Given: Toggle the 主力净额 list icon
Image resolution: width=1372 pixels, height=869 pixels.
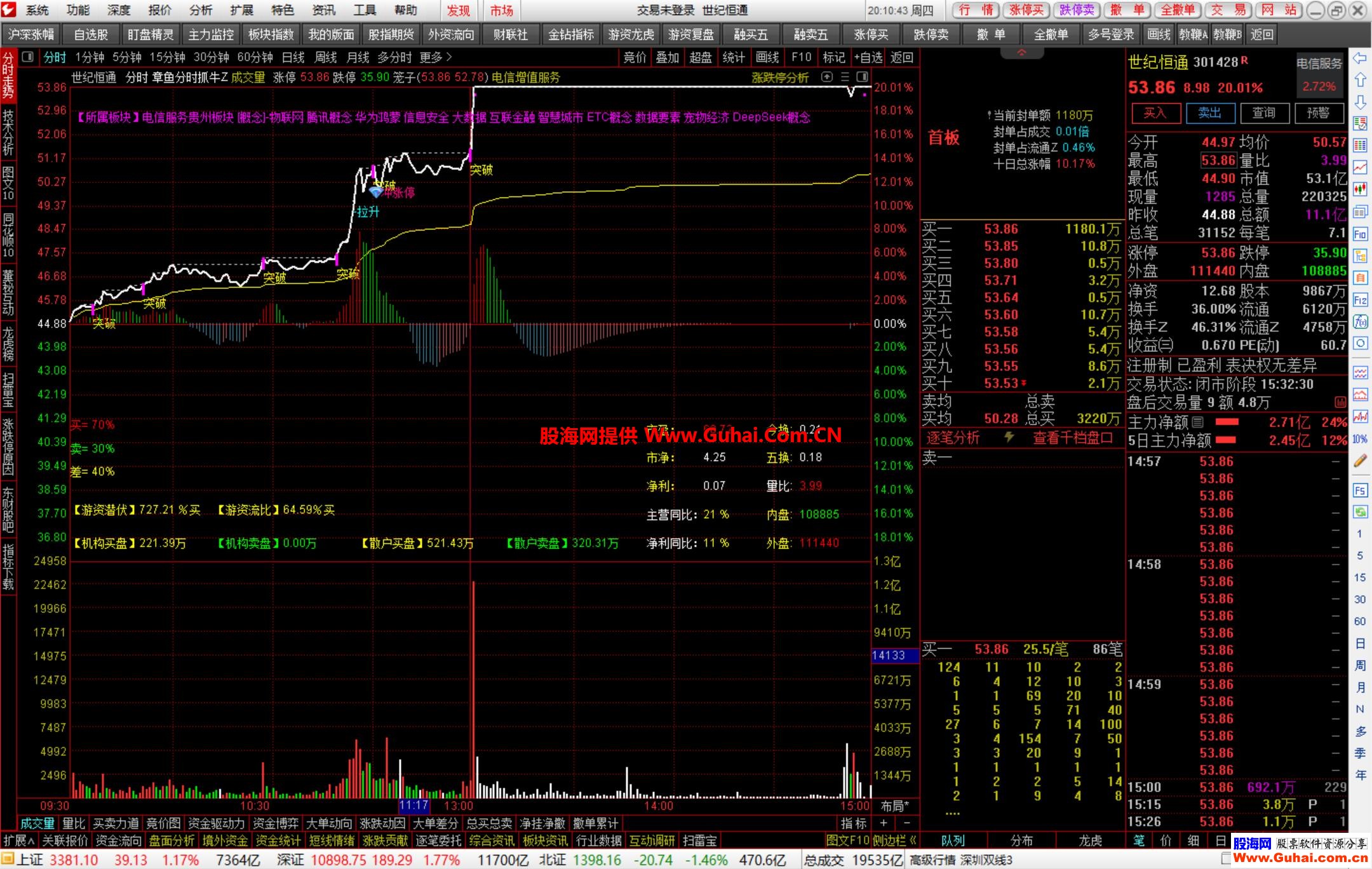Looking at the screenshot, I should point(1197,422).
